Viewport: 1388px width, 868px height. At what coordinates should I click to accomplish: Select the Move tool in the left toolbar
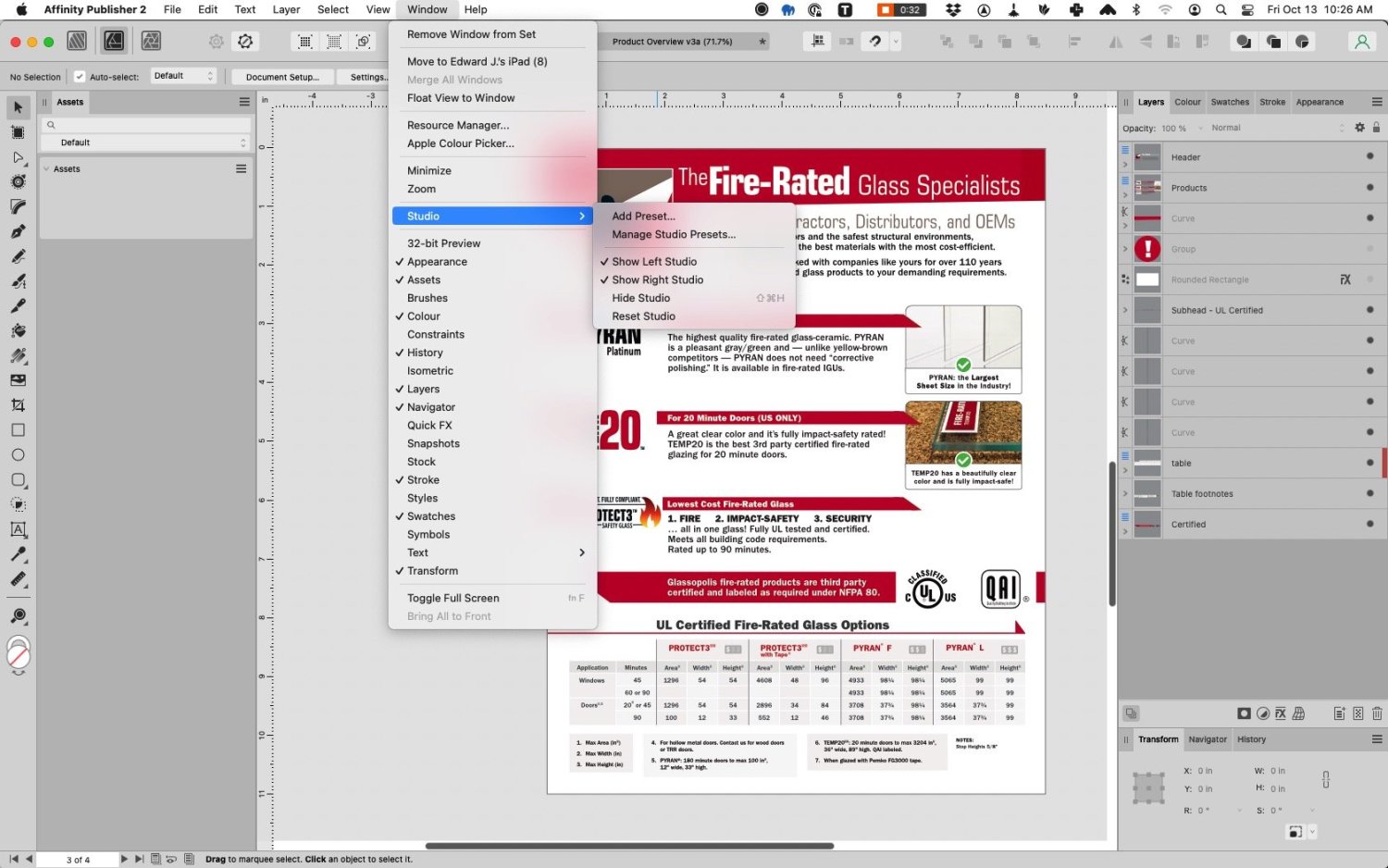17,106
